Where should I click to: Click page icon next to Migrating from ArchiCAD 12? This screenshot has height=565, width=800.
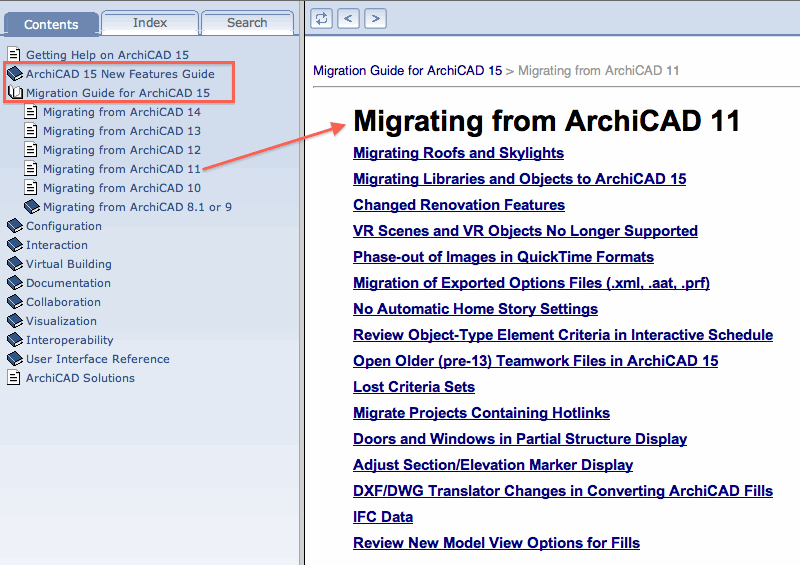[31, 150]
